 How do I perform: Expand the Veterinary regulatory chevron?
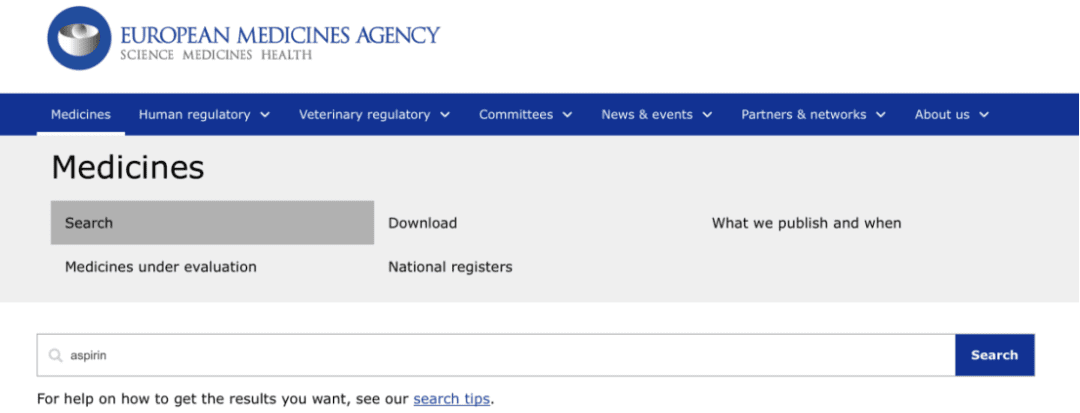[445, 115]
